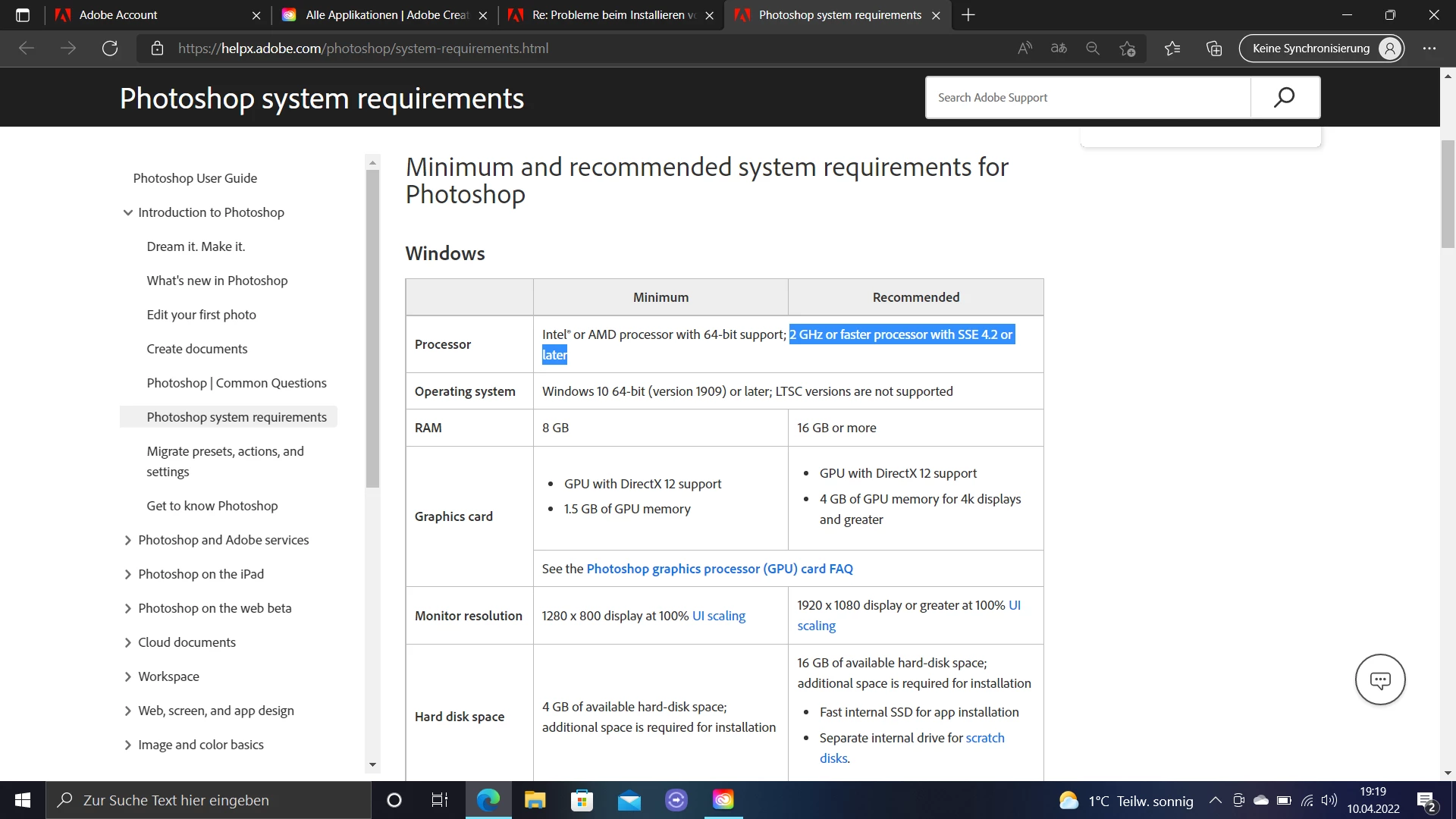Viewport: 1456px width, 819px height.
Task: Open the scratch disks link
Action: click(984, 738)
